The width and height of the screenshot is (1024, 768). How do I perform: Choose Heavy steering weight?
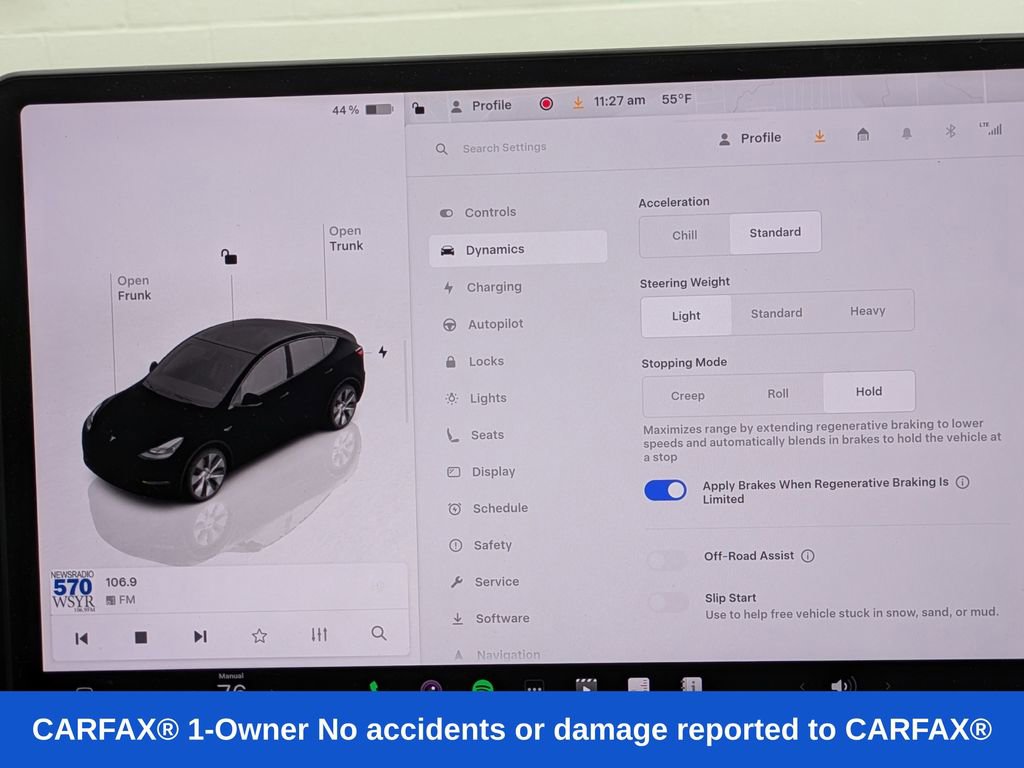(x=867, y=311)
